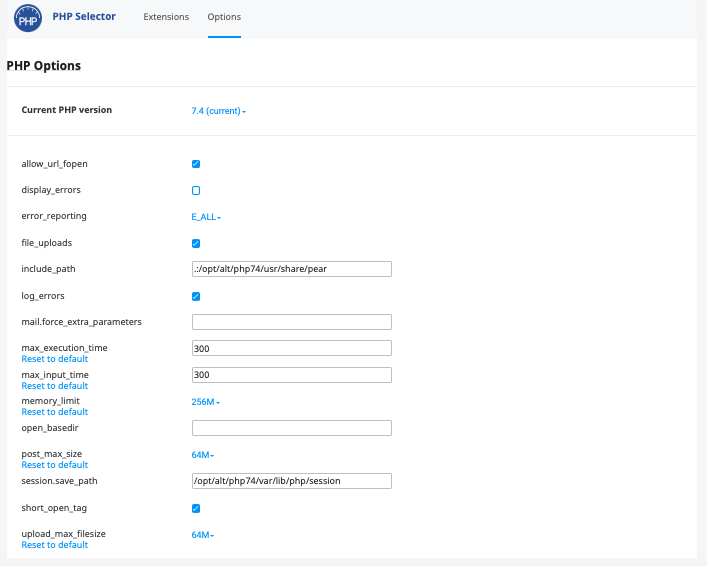Open the Current PHP version dropdown
This screenshot has width=707, height=566.
218,111
